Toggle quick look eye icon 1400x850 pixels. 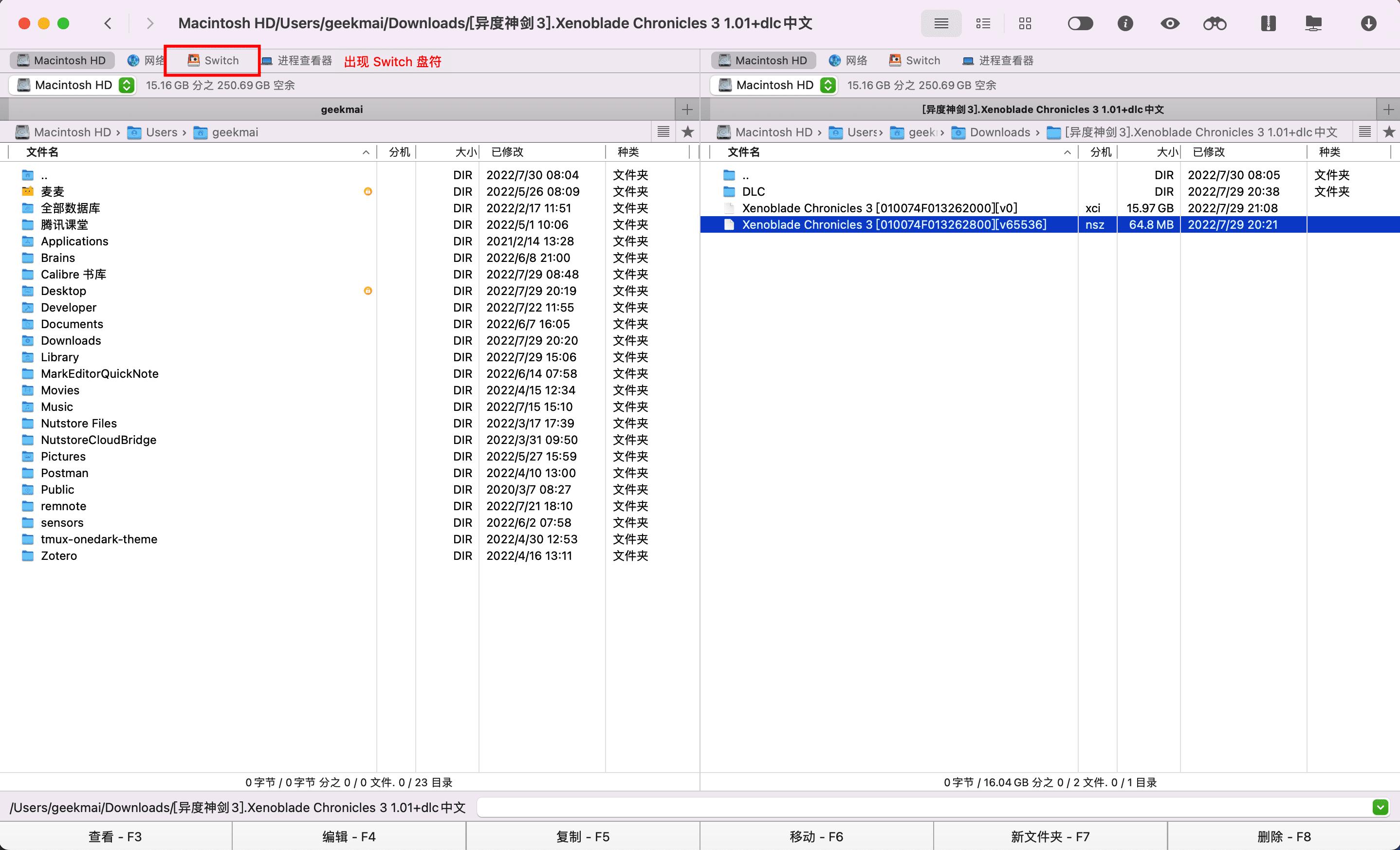pos(1169,23)
